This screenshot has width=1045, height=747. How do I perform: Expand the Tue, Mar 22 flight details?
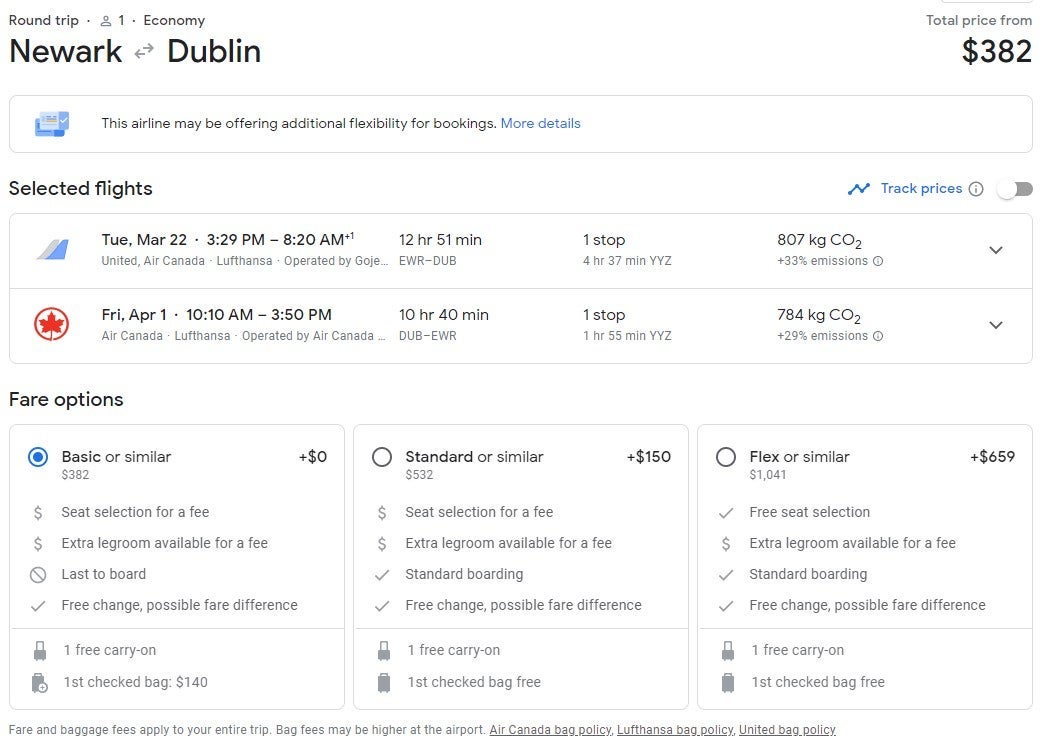pyautogui.click(x=996, y=251)
